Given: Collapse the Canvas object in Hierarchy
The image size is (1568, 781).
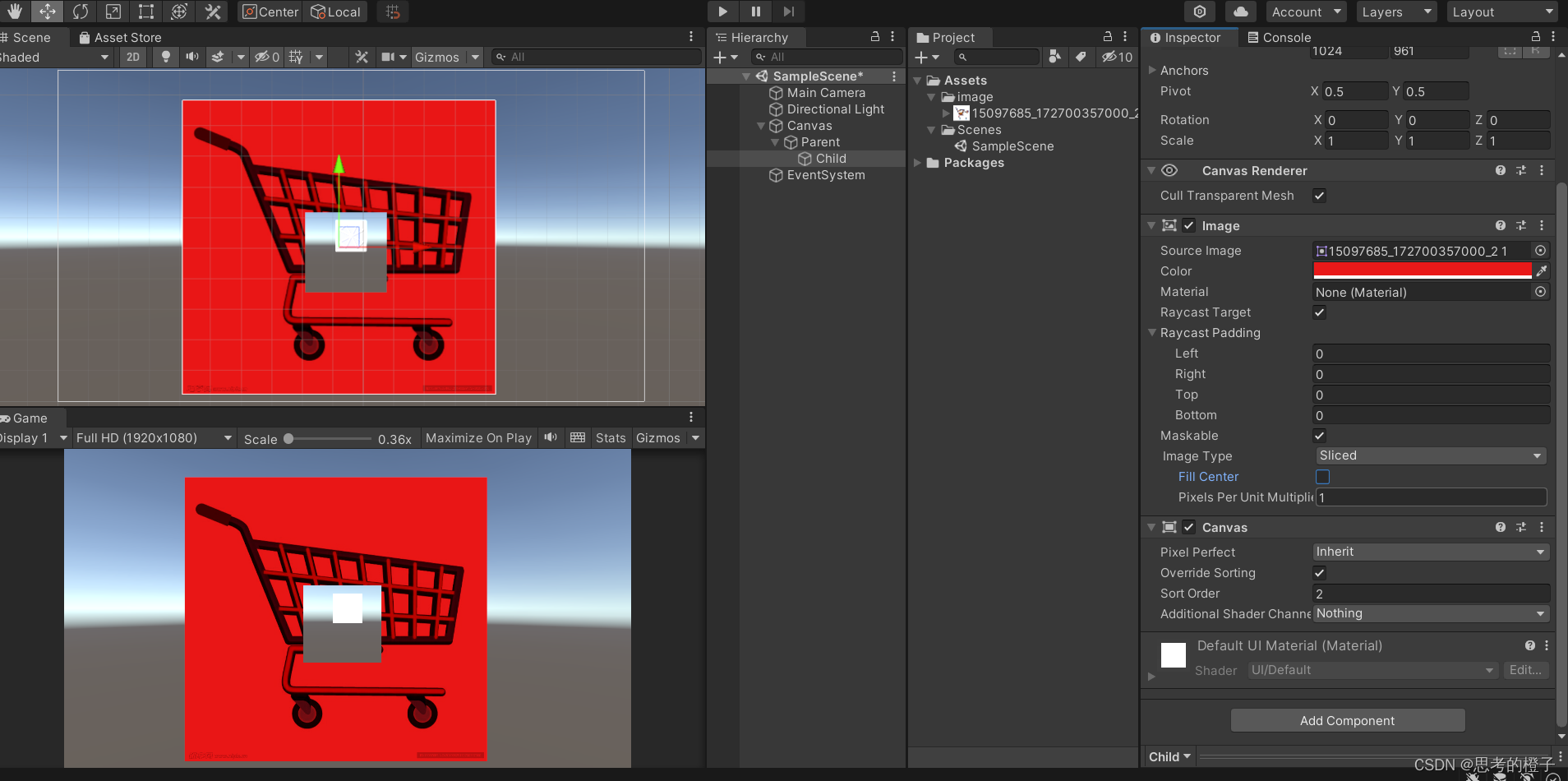Looking at the screenshot, I should coord(762,125).
